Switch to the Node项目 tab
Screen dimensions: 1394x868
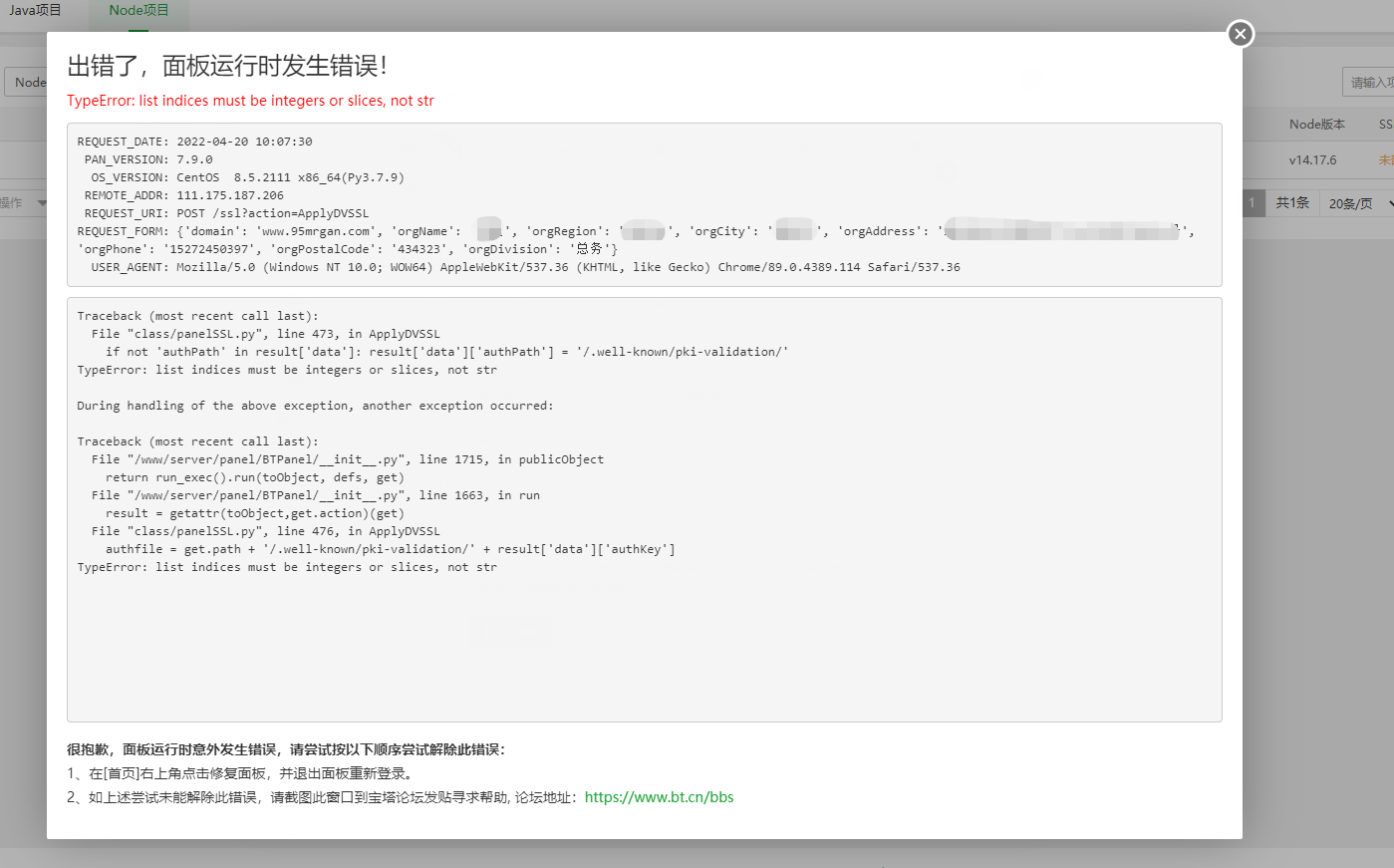[x=139, y=10]
